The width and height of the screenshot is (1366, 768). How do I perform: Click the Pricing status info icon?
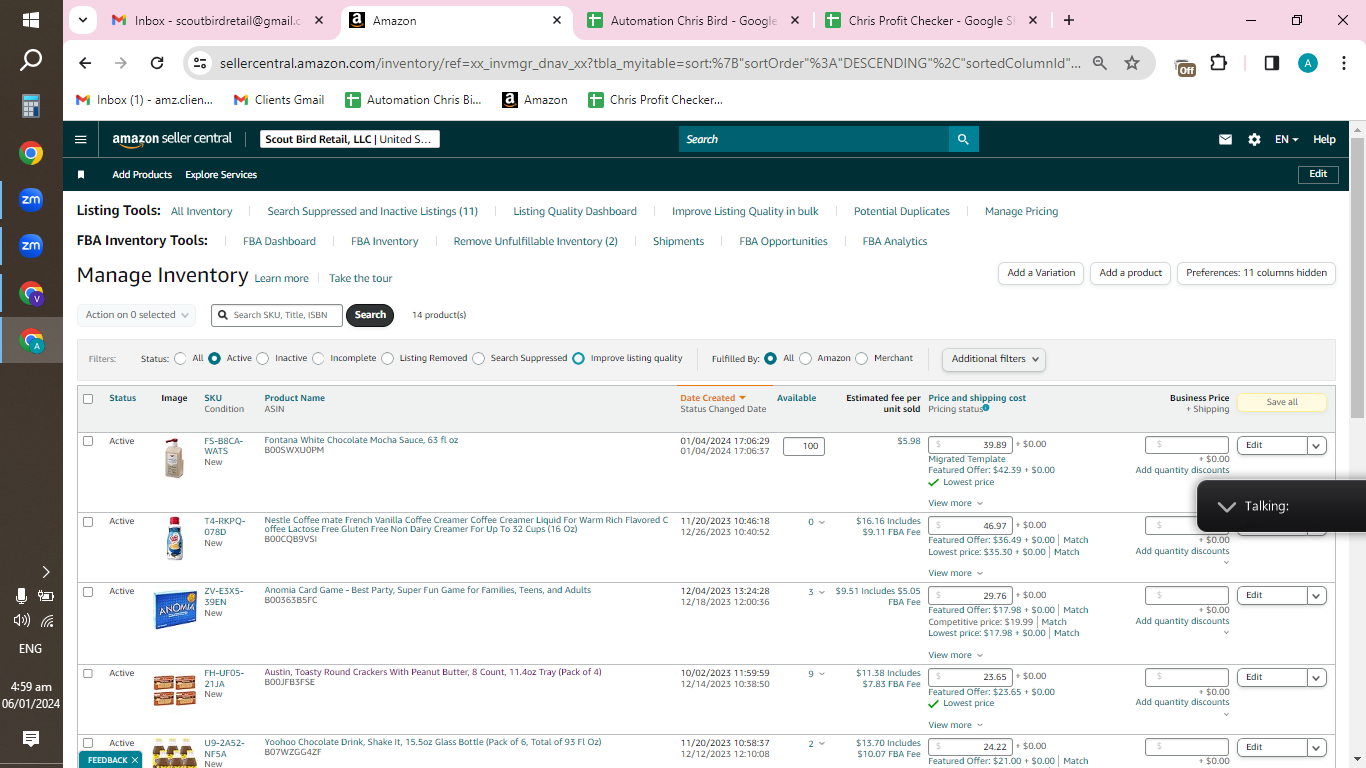[x=986, y=408]
